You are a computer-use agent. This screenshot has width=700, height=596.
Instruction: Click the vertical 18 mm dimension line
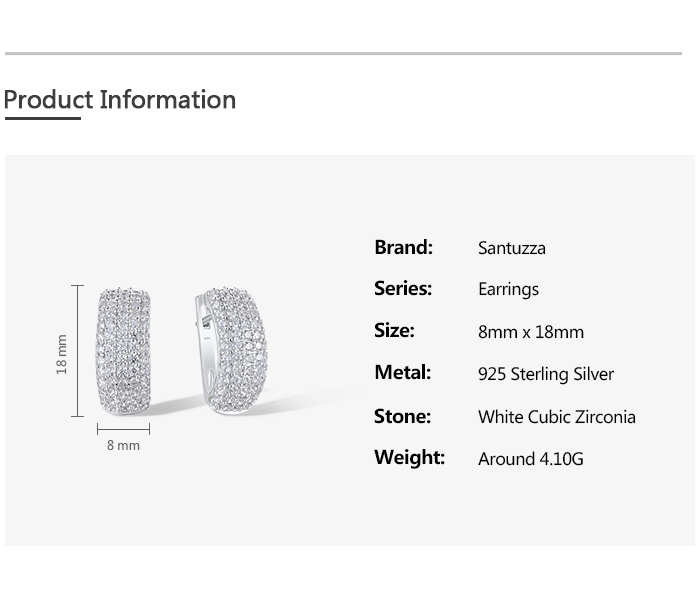78,351
